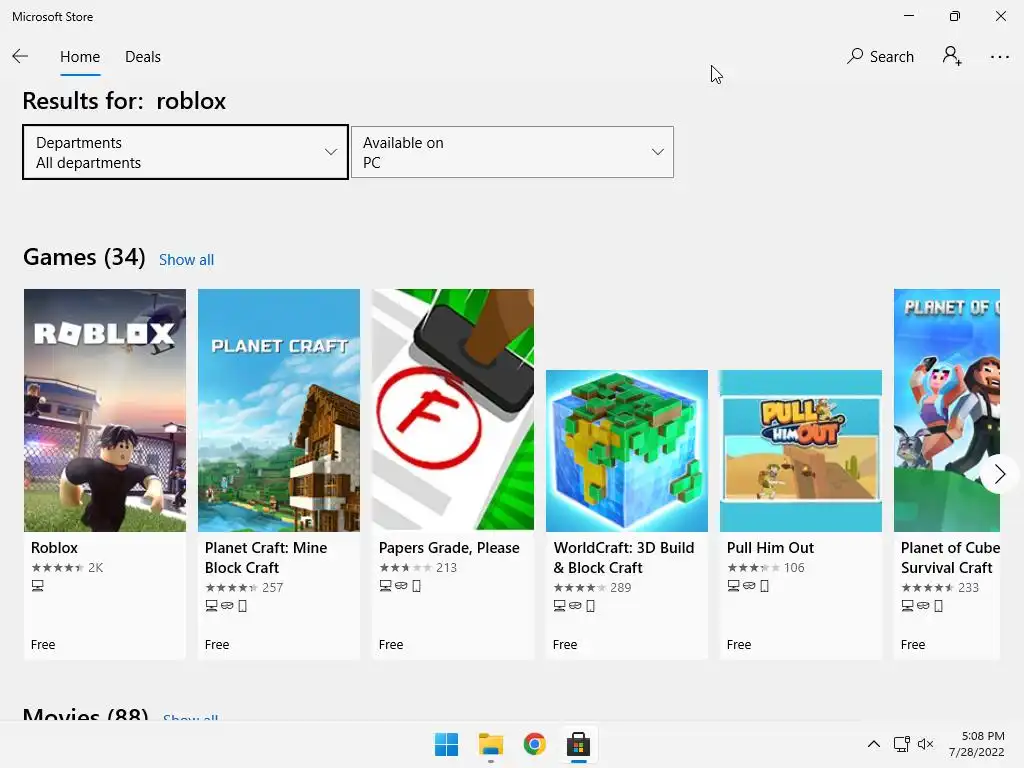Open the Papers Grade, Please cover image

453,410
